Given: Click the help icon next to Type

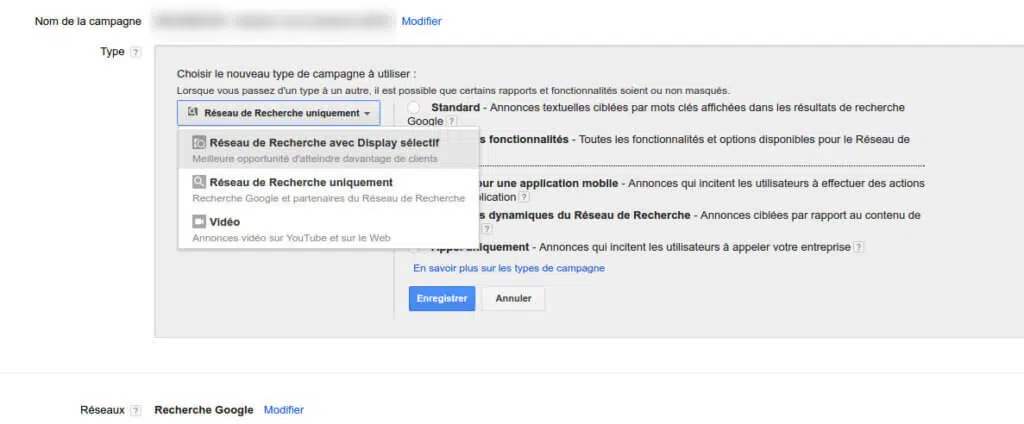Looking at the screenshot, I should point(136,53).
